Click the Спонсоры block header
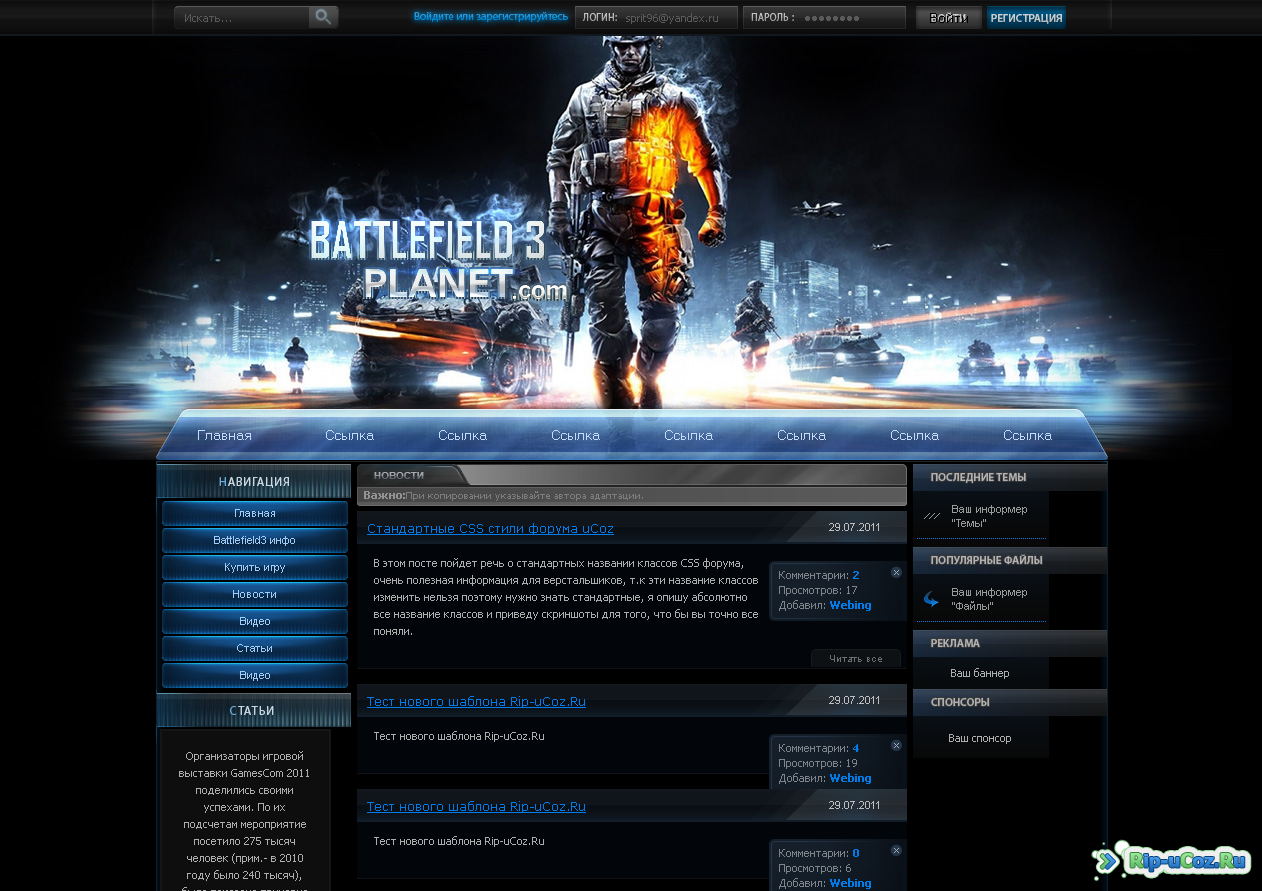Image resolution: width=1262 pixels, height=891 pixels. point(1010,702)
